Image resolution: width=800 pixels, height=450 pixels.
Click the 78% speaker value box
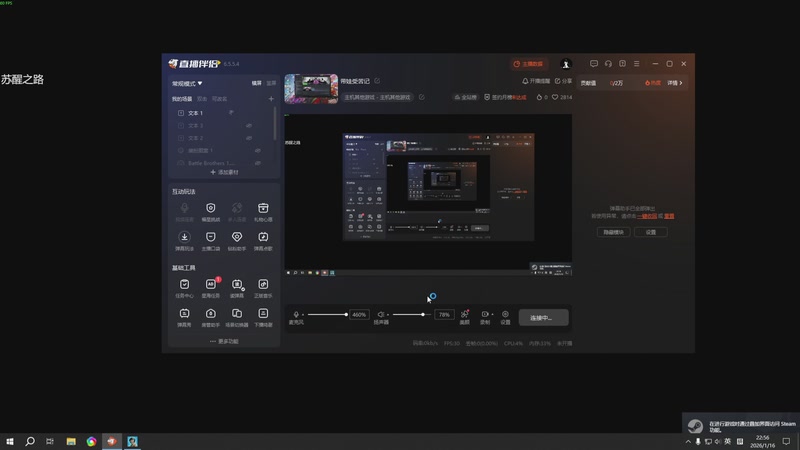click(x=444, y=315)
